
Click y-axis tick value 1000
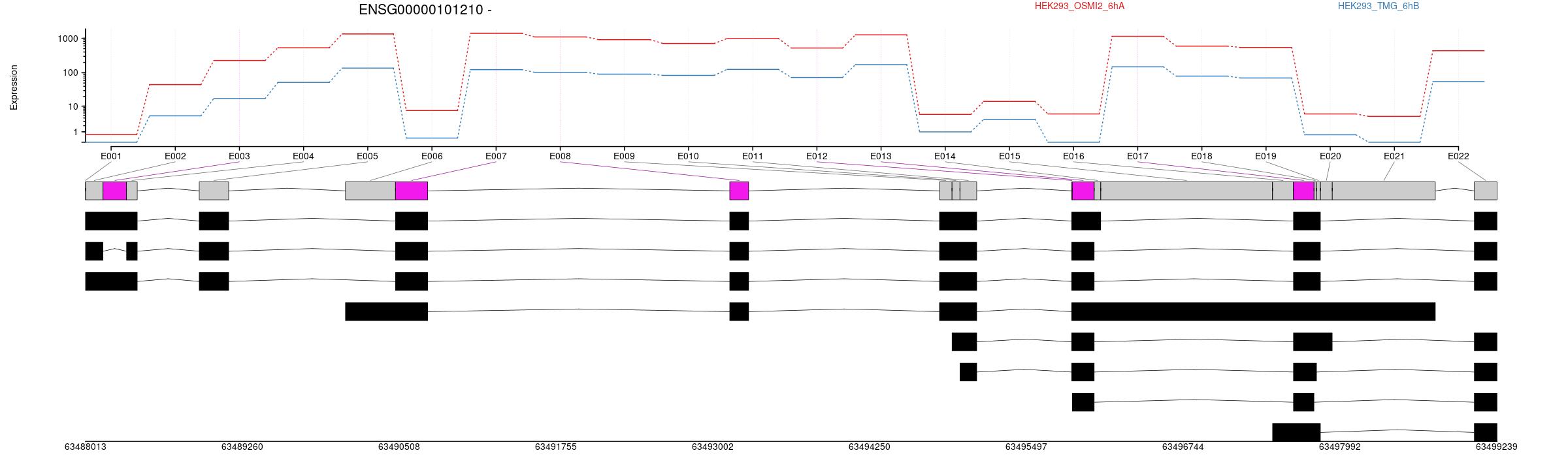point(68,39)
